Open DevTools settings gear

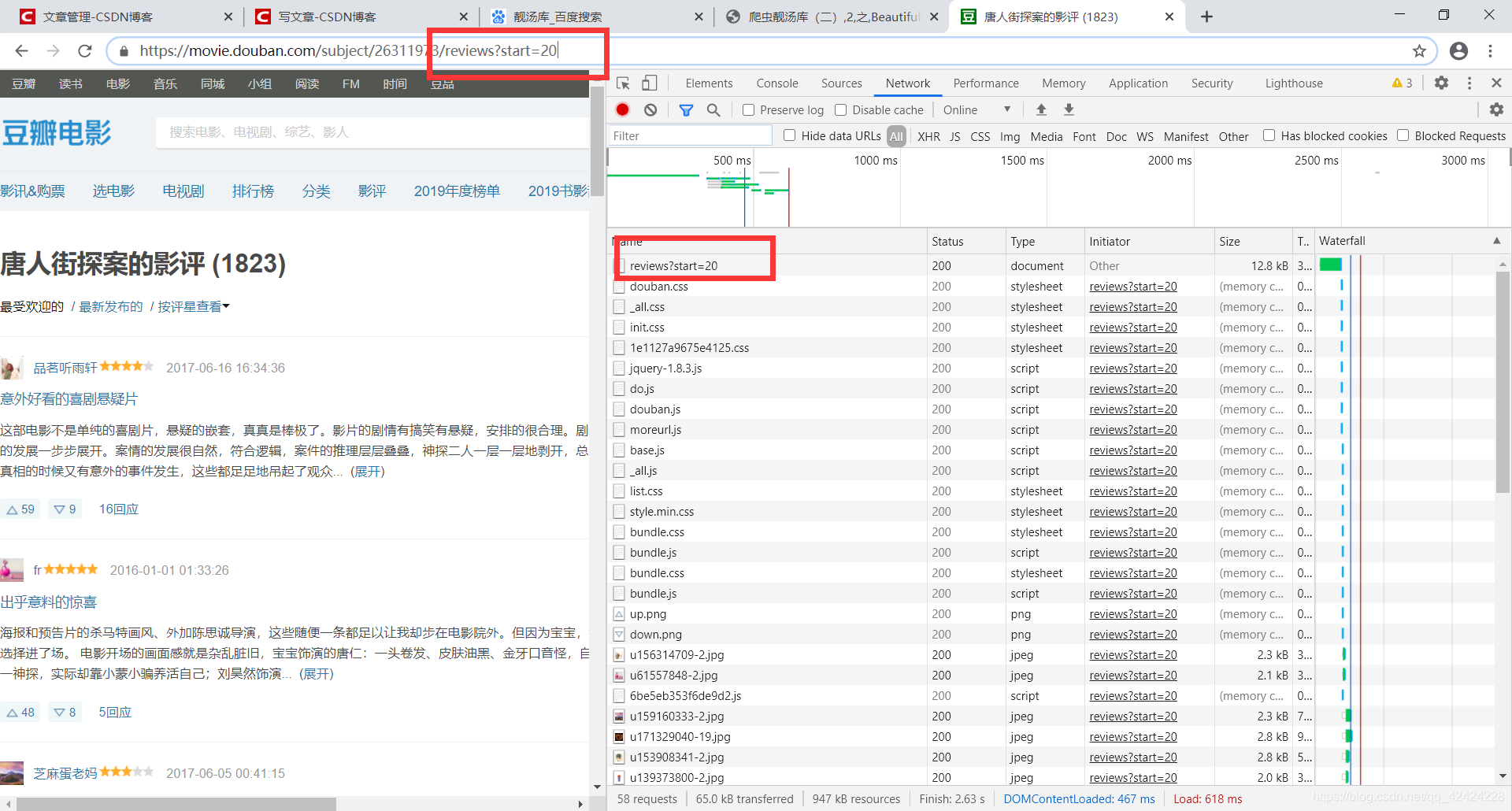1441,83
